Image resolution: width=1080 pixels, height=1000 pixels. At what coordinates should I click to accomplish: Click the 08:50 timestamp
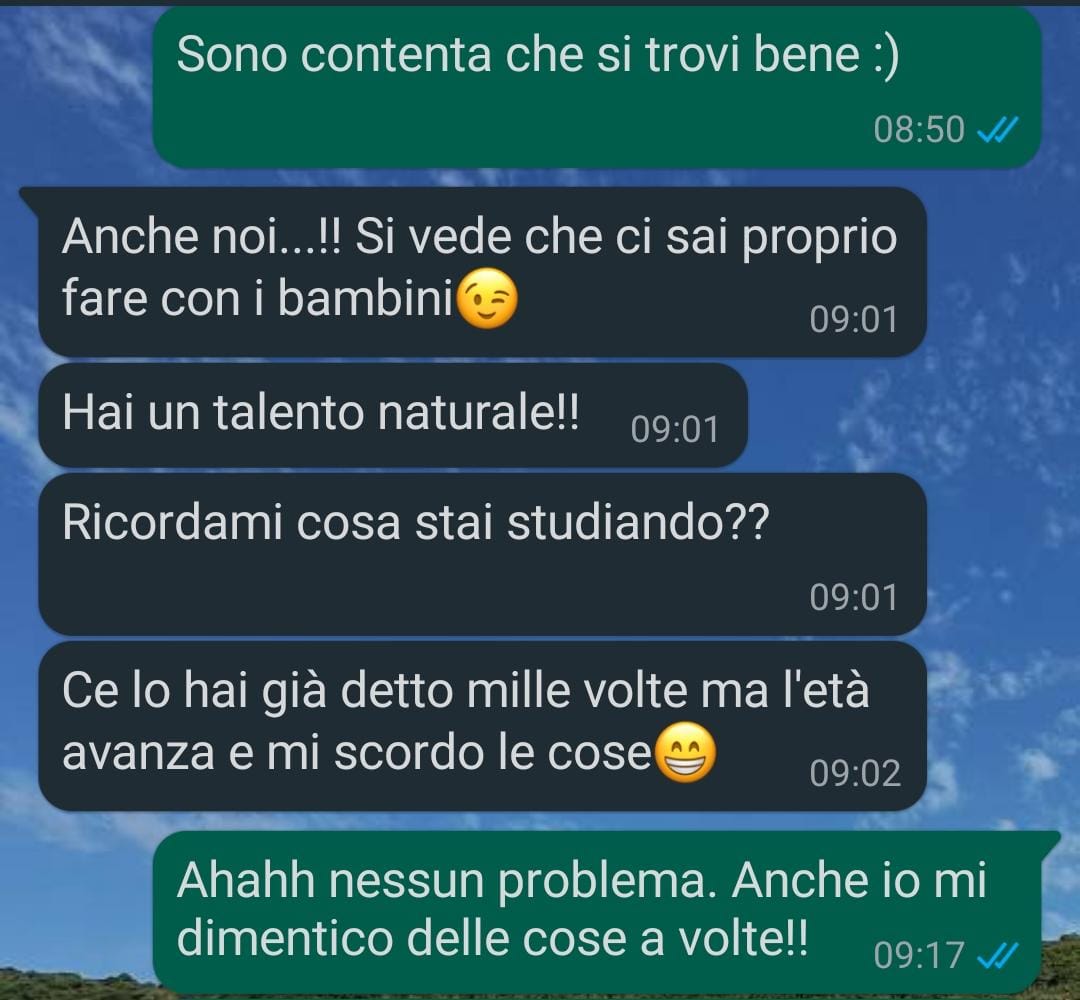tap(919, 129)
